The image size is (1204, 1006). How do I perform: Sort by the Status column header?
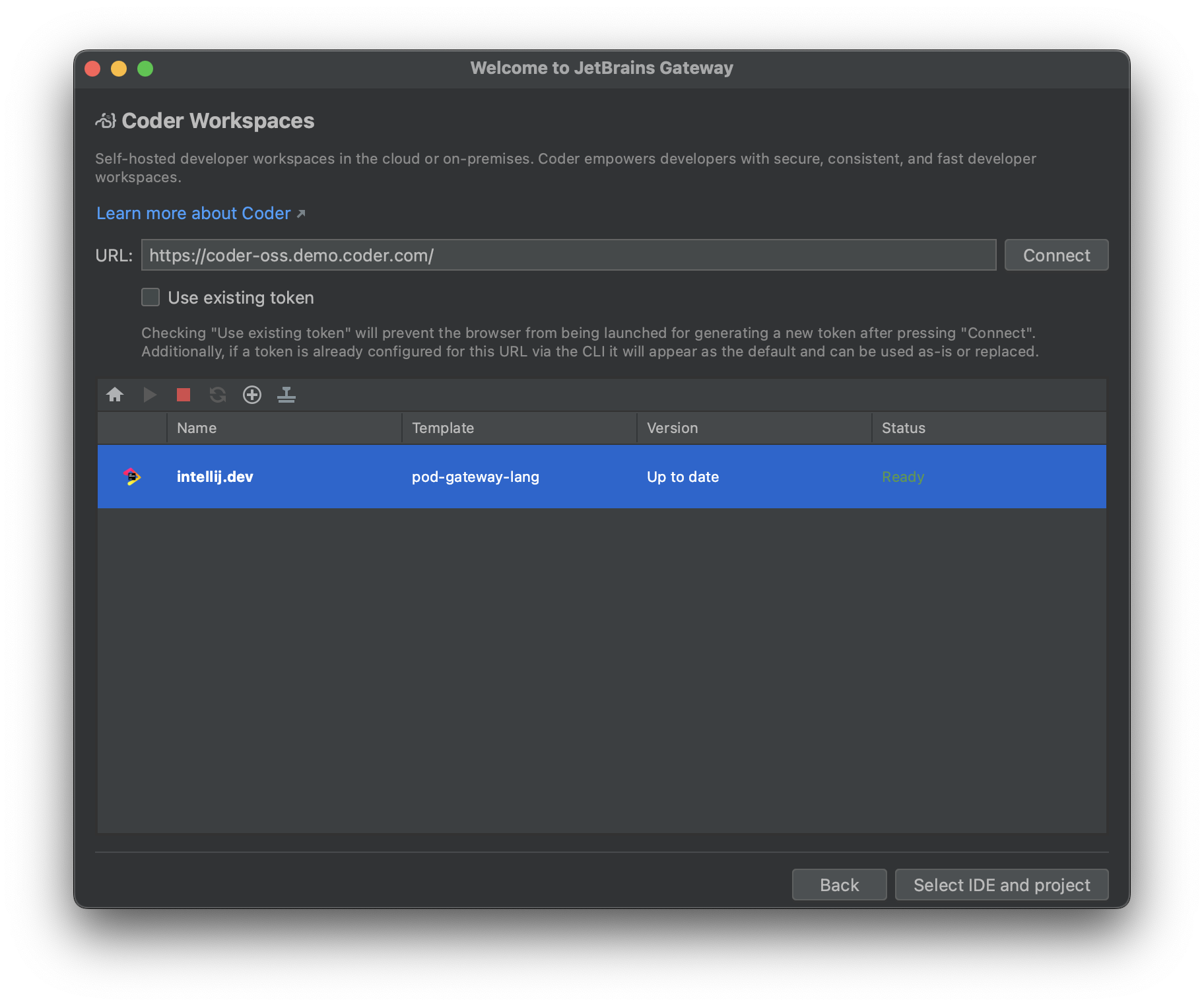click(x=989, y=428)
